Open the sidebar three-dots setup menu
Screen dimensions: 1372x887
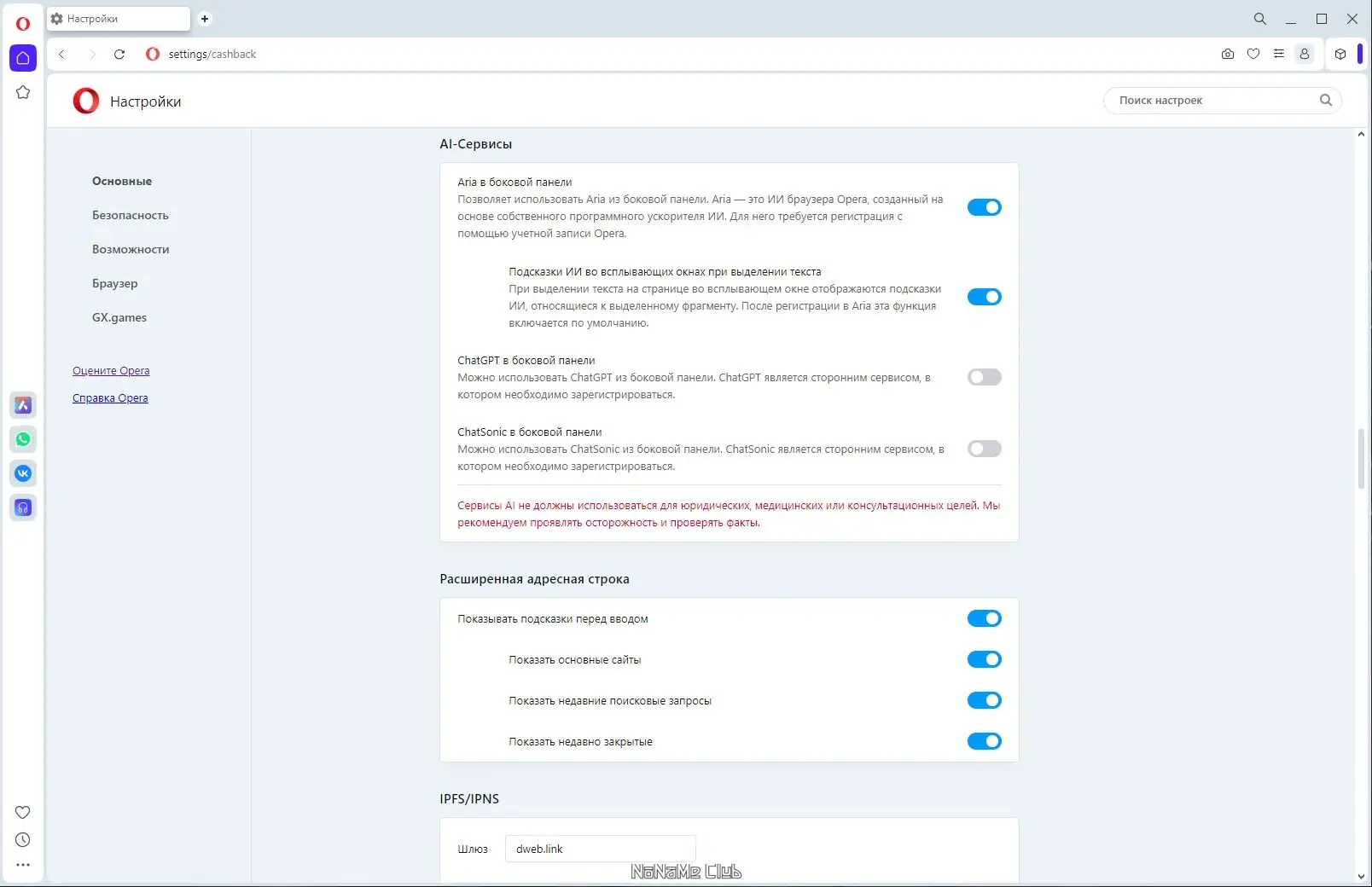pyautogui.click(x=23, y=865)
